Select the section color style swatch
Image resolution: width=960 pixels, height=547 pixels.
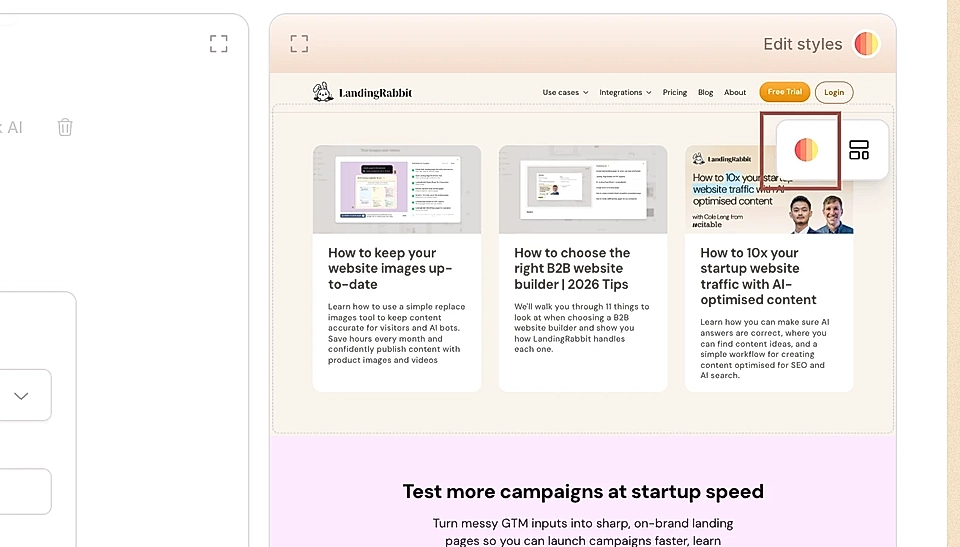pyautogui.click(x=806, y=149)
